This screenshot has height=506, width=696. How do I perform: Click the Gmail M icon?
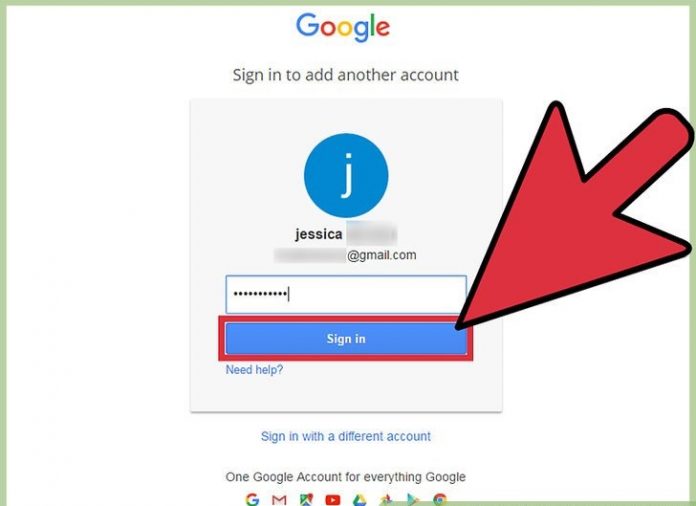279,500
